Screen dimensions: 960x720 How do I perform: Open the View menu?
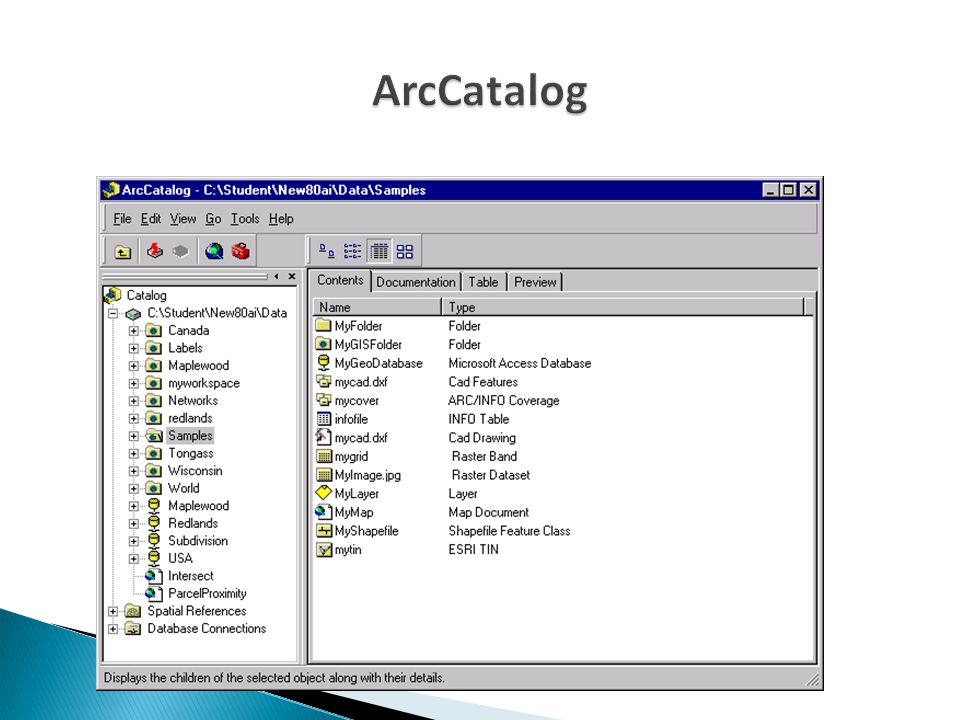tap(183, 219)
